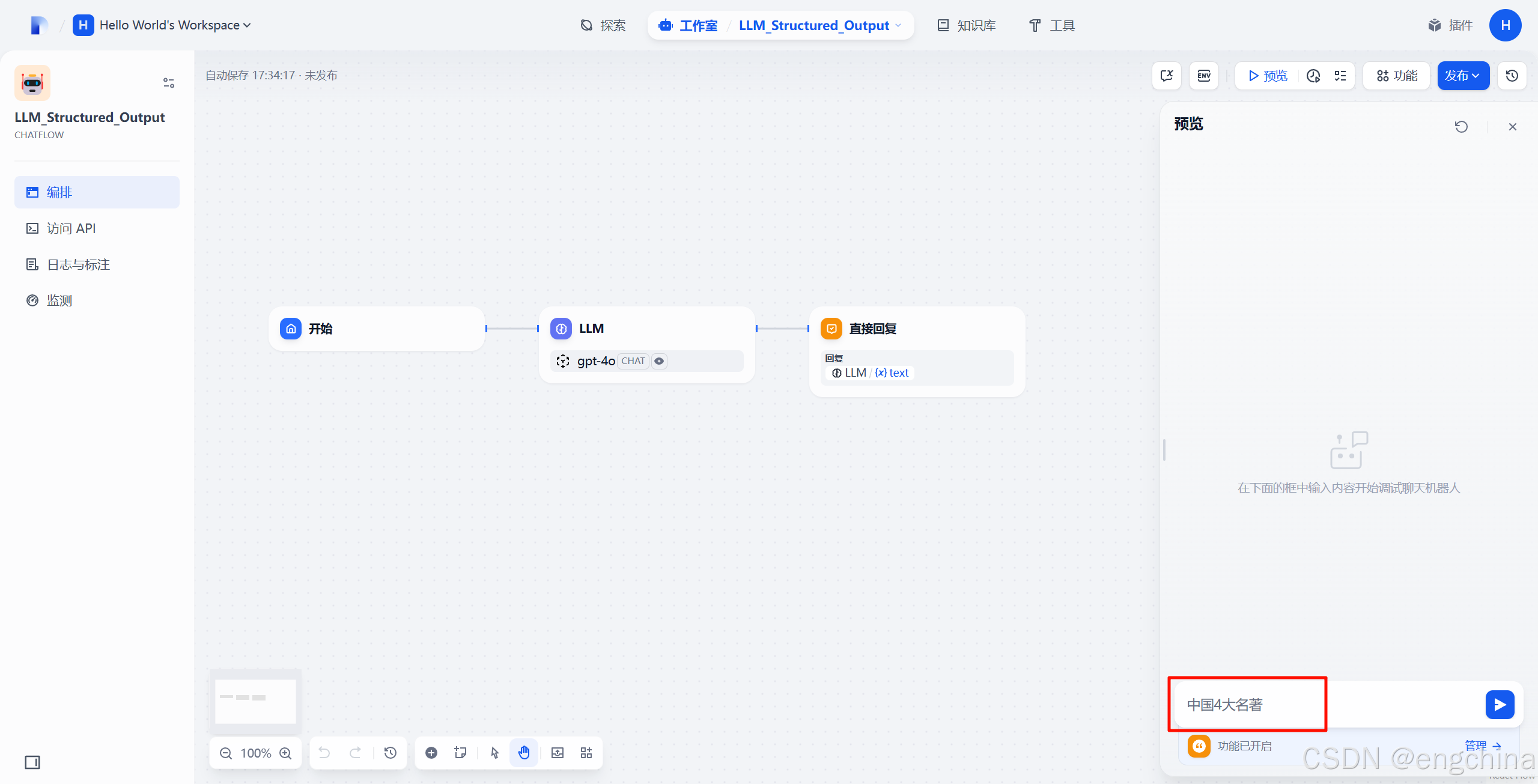Image resolution: width=1538 pixels, height=784 pixels.
Task: Click the ENV environment variables icon
Action: click(1204, 76)
